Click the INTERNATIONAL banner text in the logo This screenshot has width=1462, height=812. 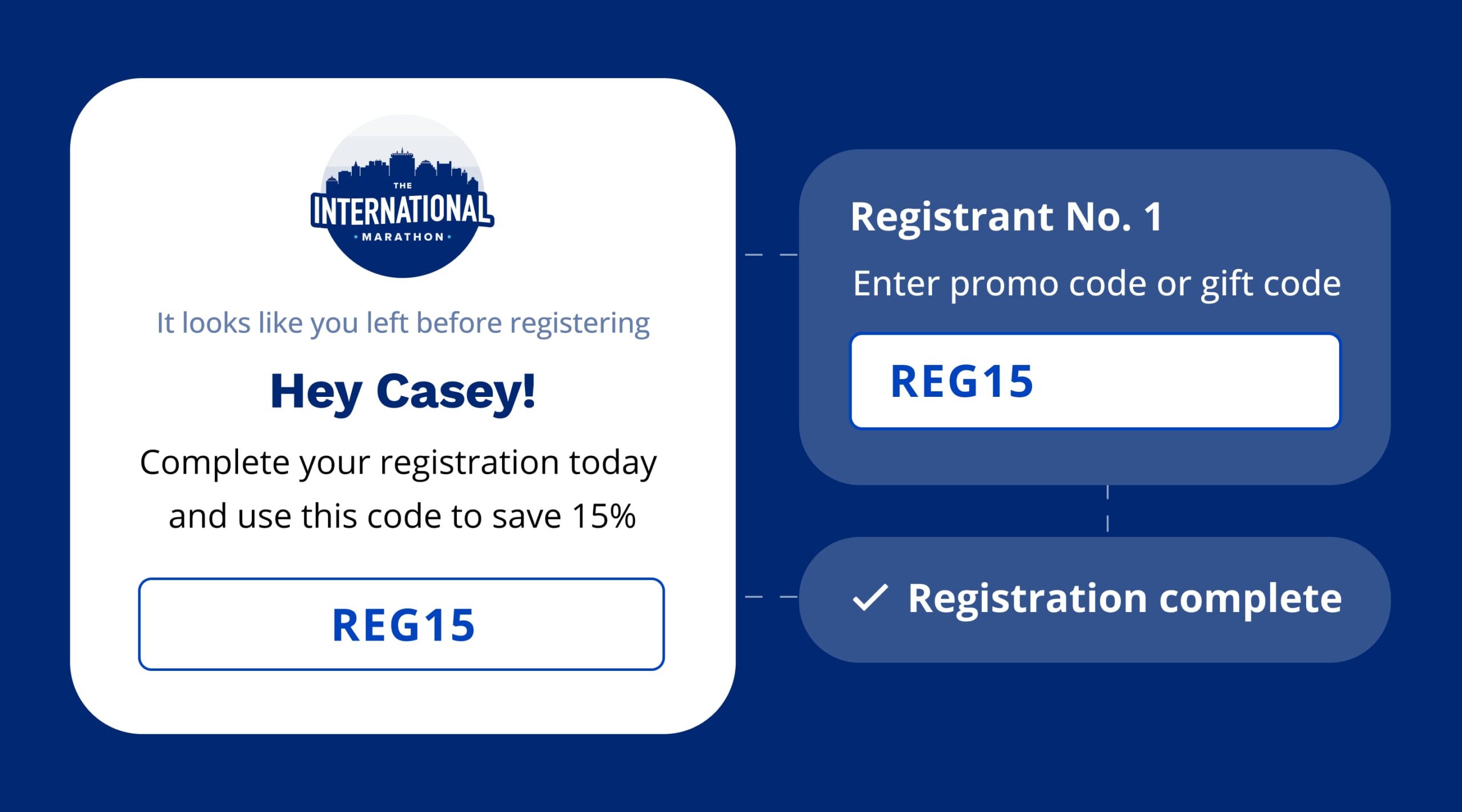402,210
